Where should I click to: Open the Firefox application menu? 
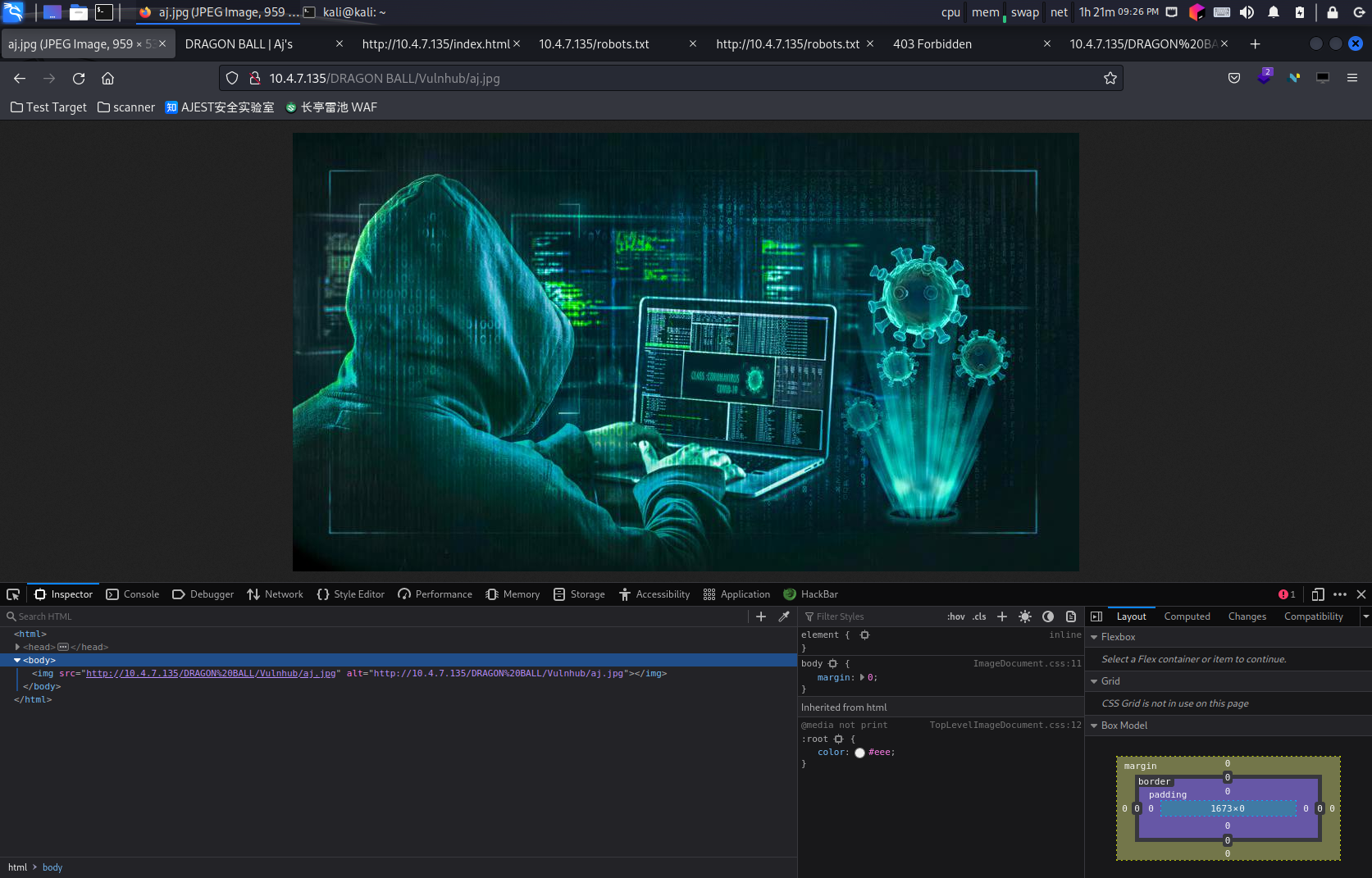[x=1352, y=79]
